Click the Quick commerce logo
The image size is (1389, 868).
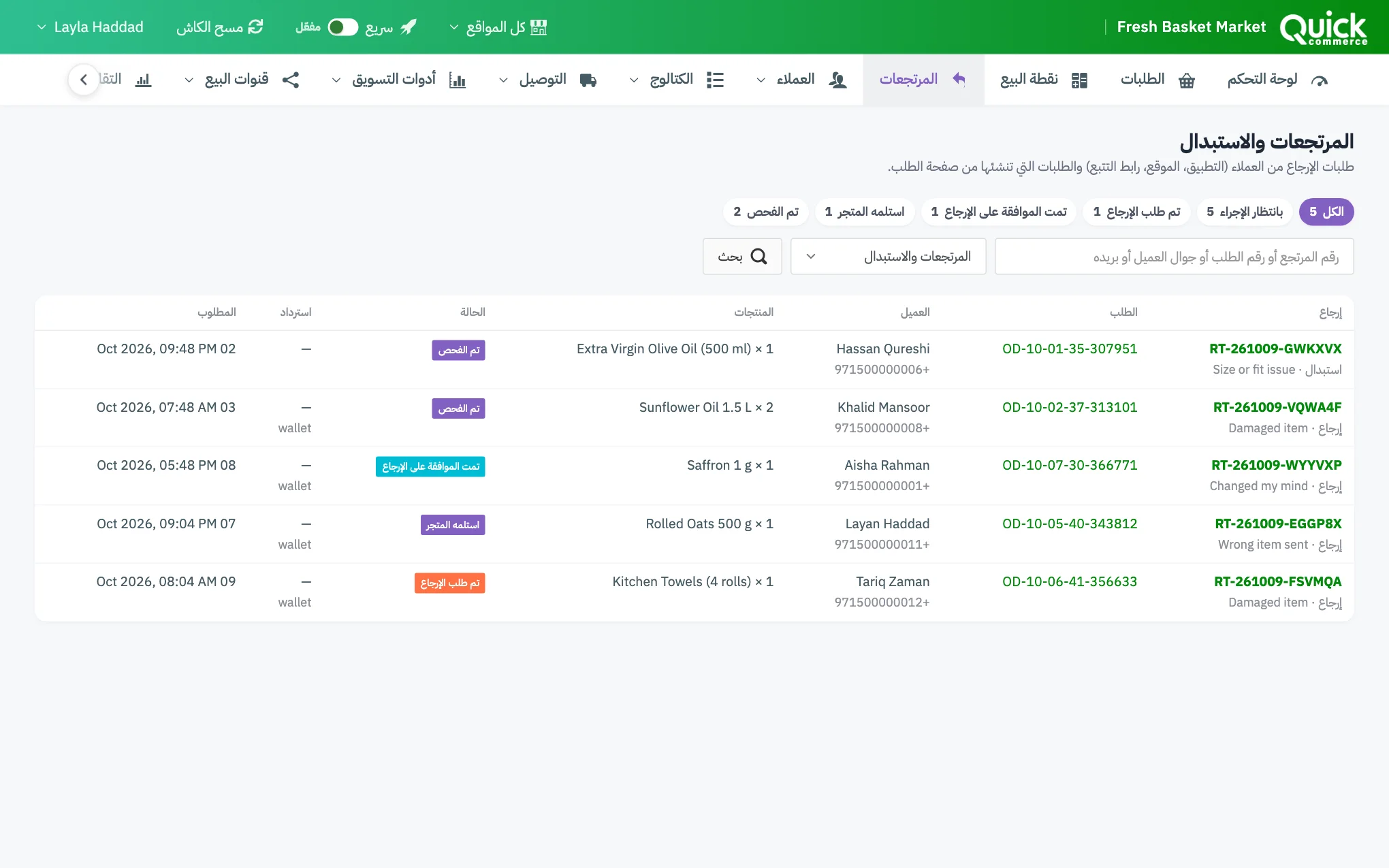[1324, 27]
